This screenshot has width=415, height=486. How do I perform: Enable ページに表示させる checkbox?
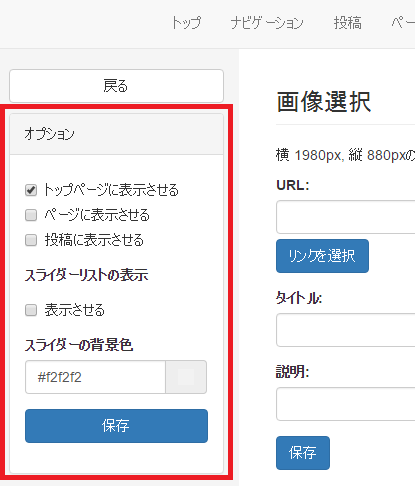(31, 215)
